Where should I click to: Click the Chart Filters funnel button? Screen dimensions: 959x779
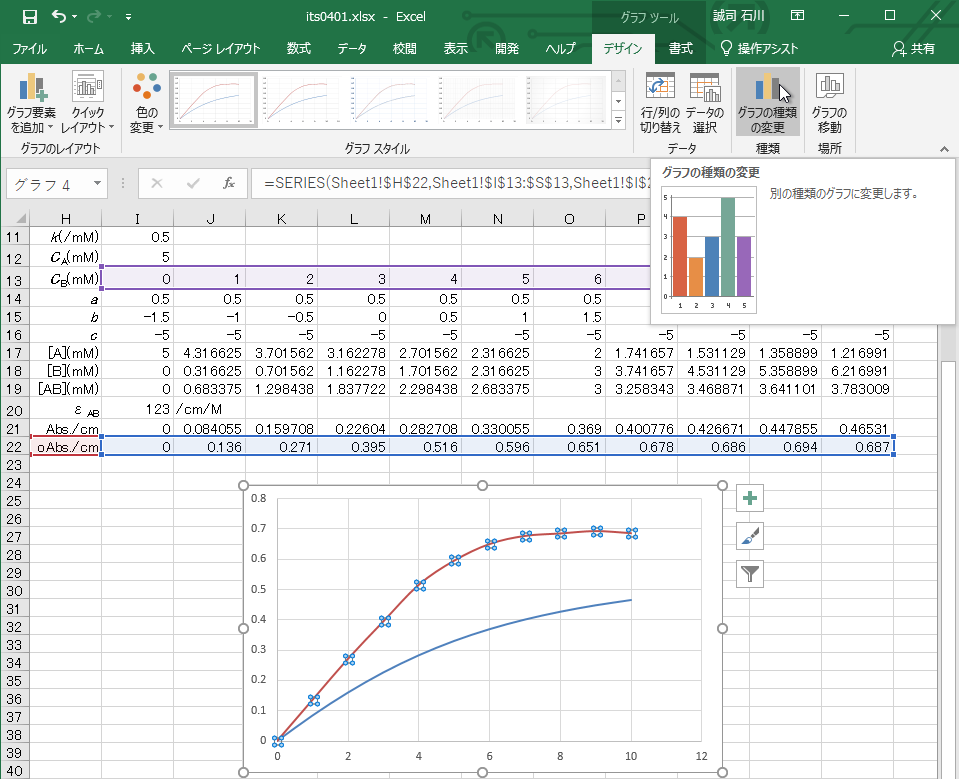[x=750, y=574]
